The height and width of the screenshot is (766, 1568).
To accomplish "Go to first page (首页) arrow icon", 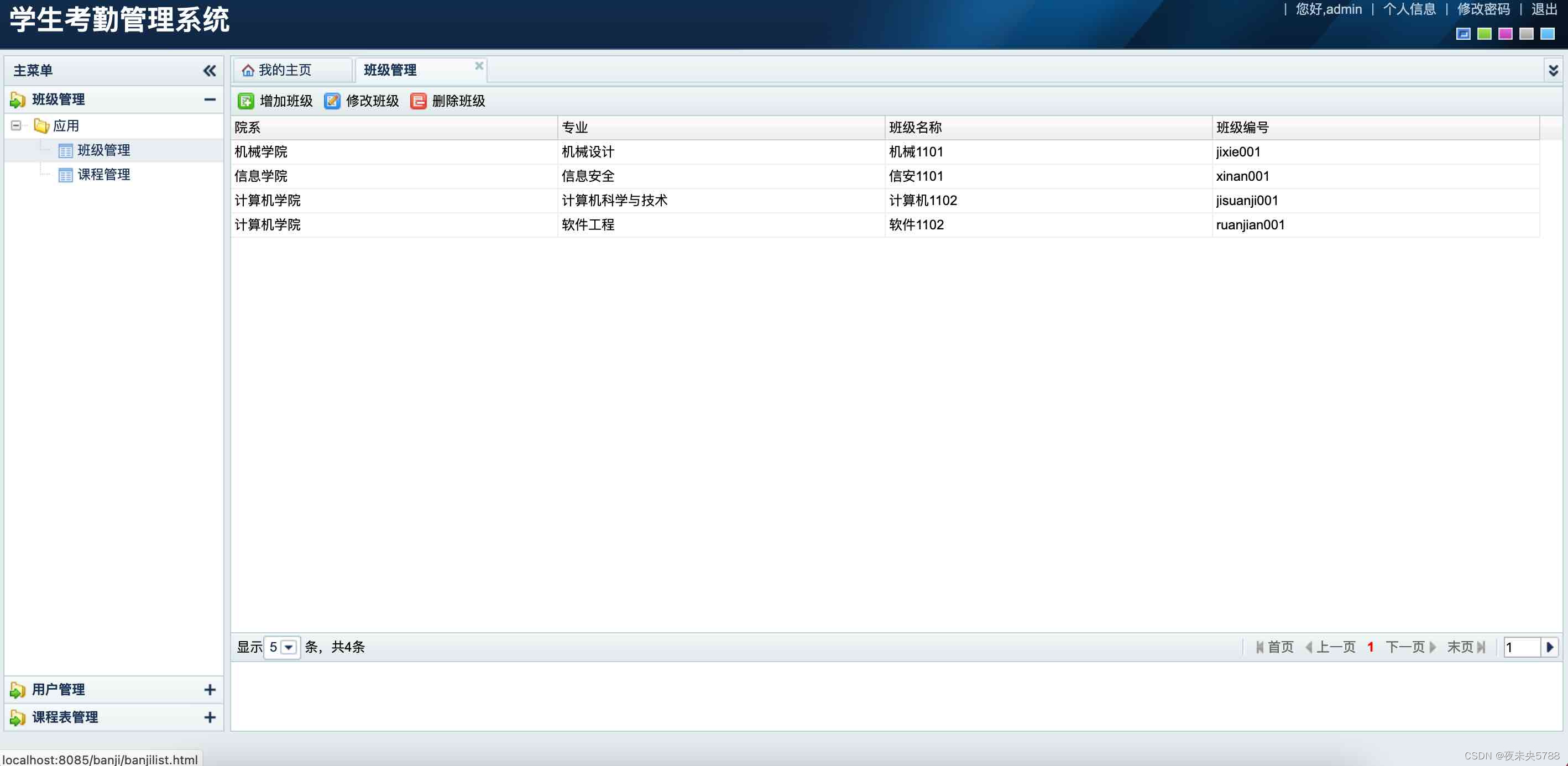I will pyautogui.click(x=1259, y=647).
